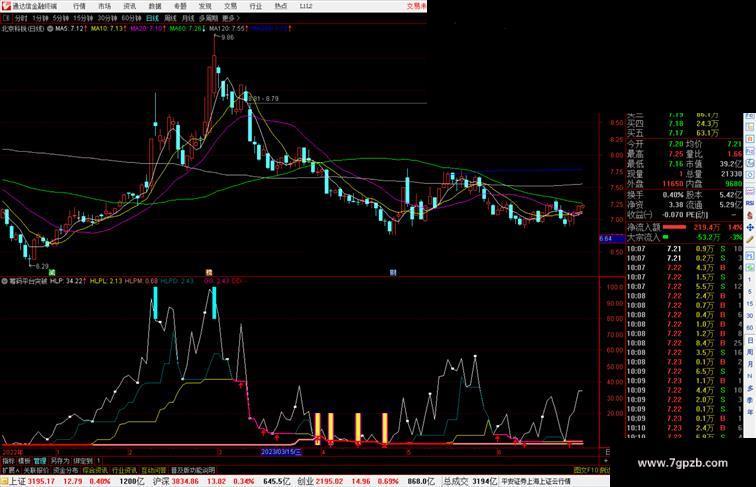
Task: Open the 数据 menu
Action: tap(155, 6)
